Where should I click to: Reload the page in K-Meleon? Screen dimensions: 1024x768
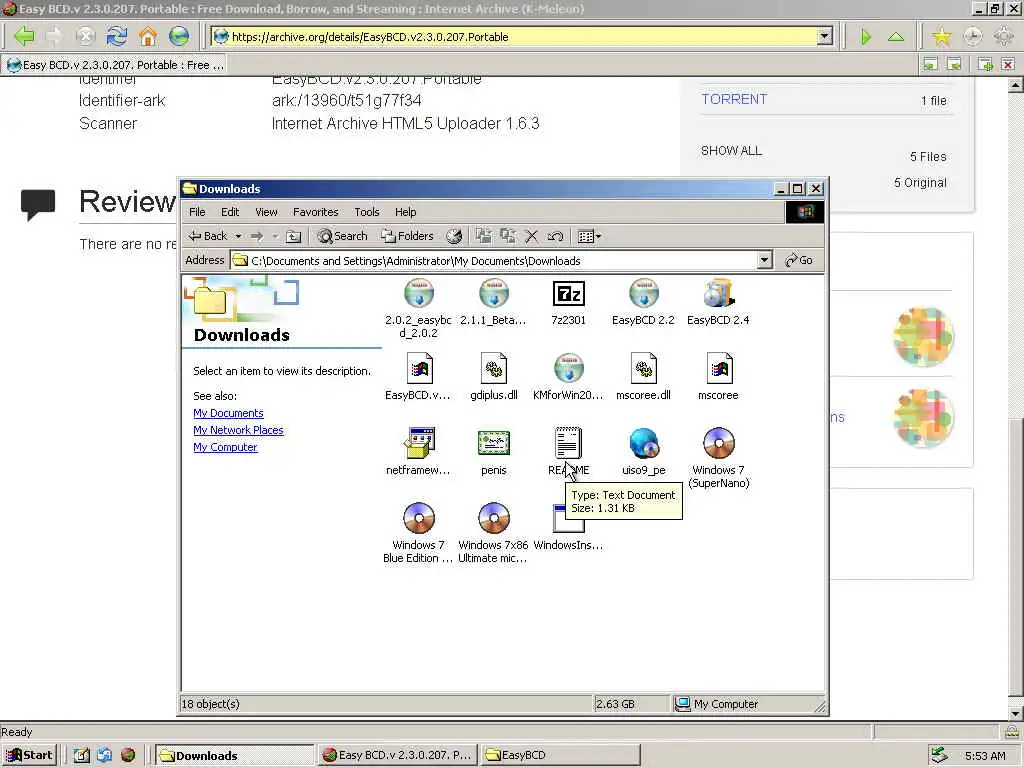[117, 36]
